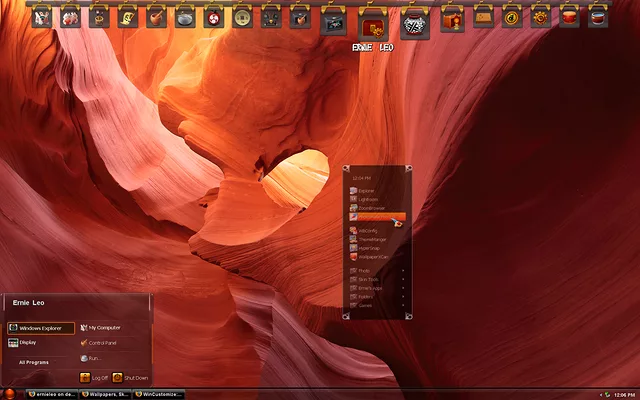Image resolution: width=640 pixels, height=400 pixels.
Task: Switch to the Wallpapers taskbar window
Action: point(104,394)
